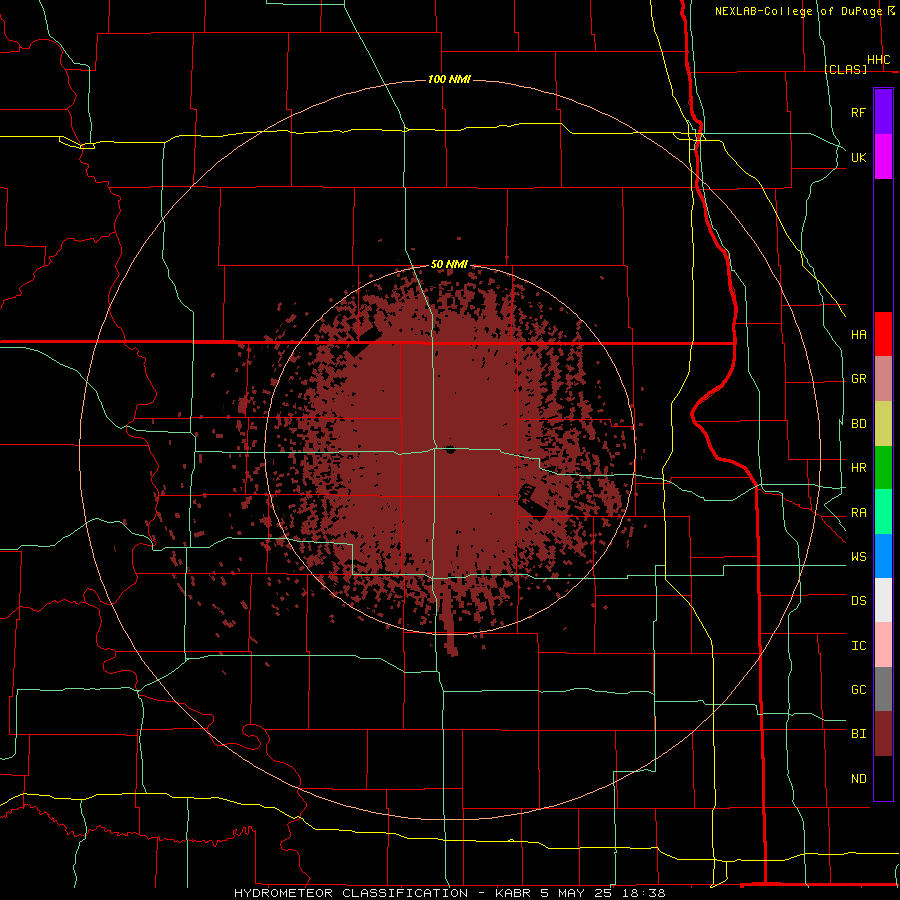Click the 'HR' legend label
This screenshot has width=900, height=900.
(859, 468)
